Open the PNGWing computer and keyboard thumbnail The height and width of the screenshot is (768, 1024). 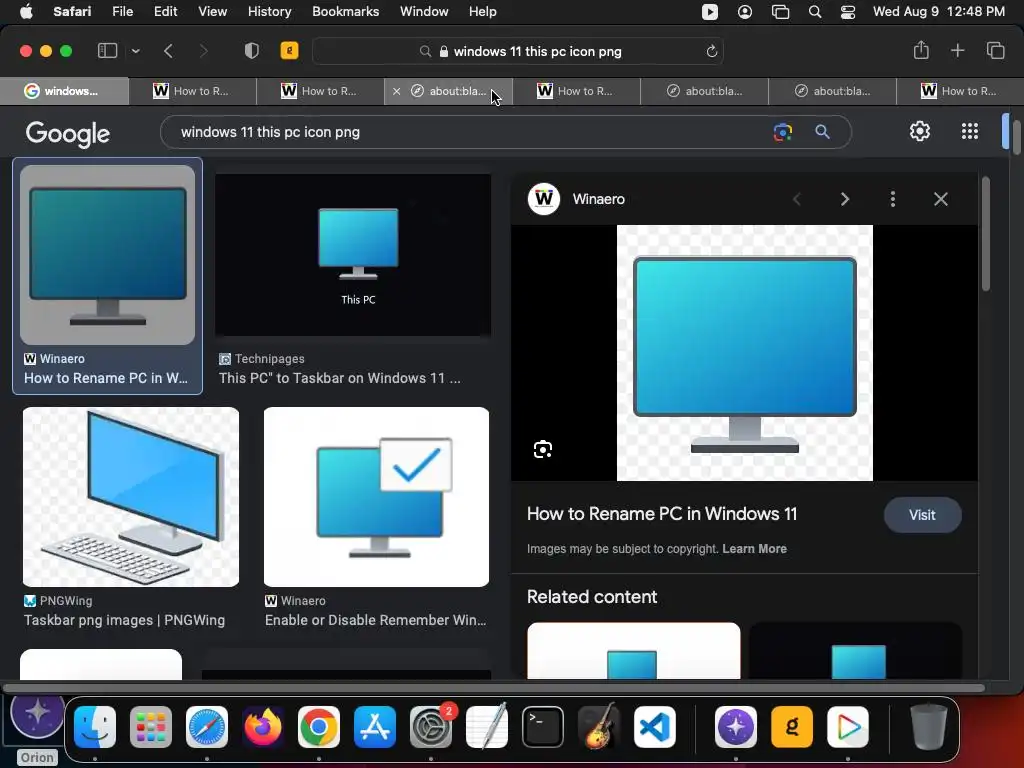[x=131, y=497]
